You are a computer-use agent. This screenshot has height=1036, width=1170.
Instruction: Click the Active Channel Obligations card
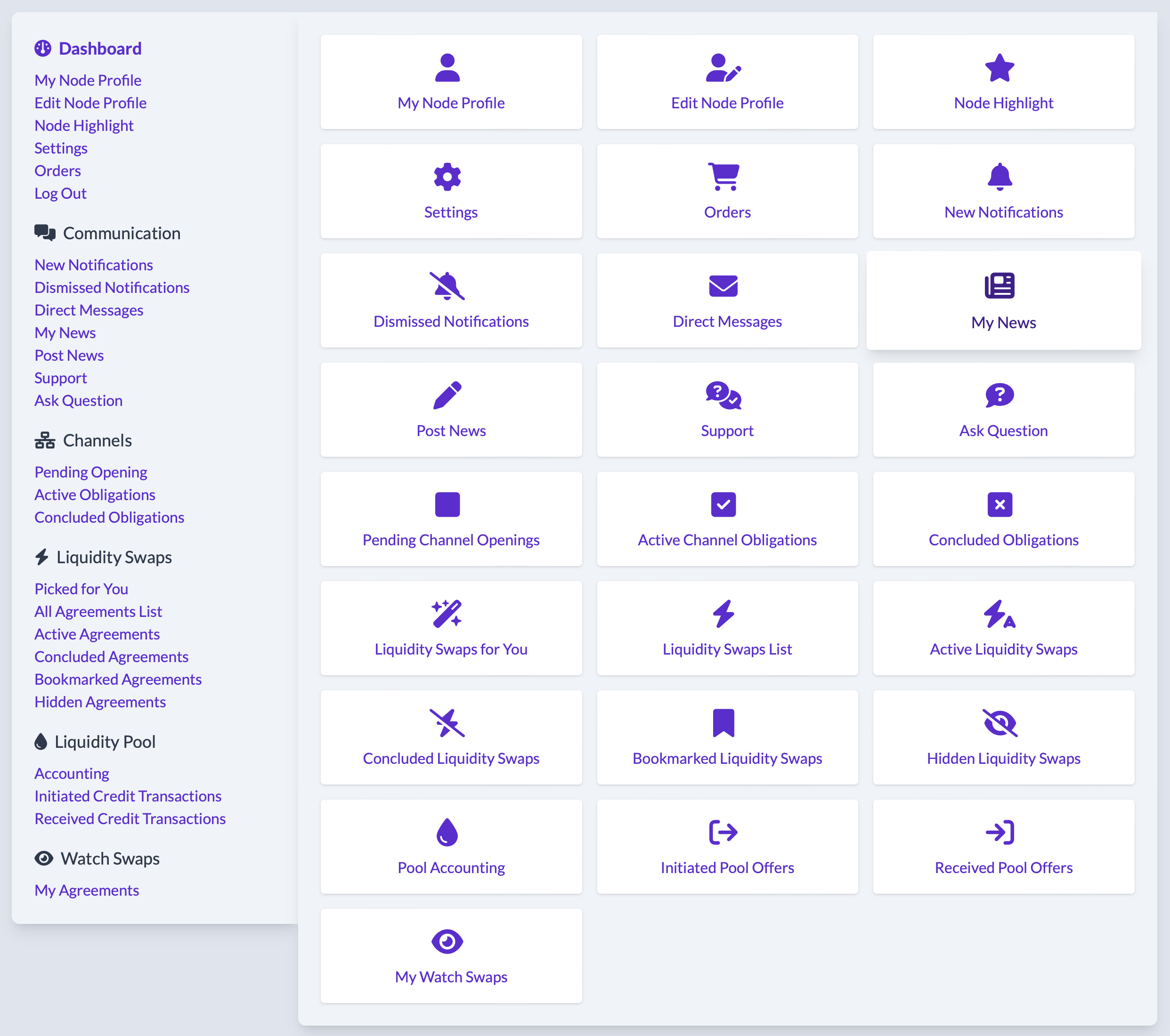(727, 518)
